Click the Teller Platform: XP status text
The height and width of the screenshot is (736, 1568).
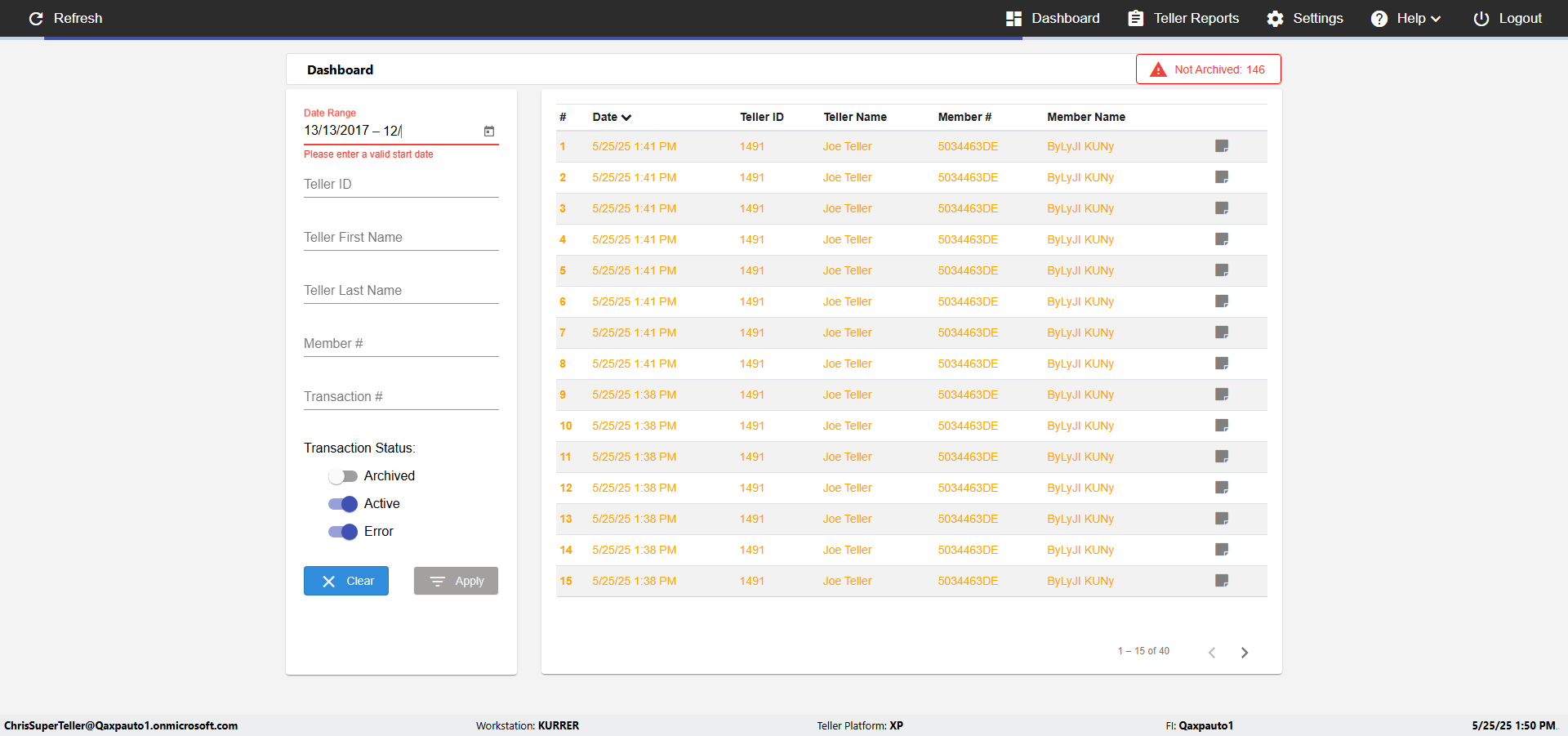pyautogui.click(x=860, y=725)
